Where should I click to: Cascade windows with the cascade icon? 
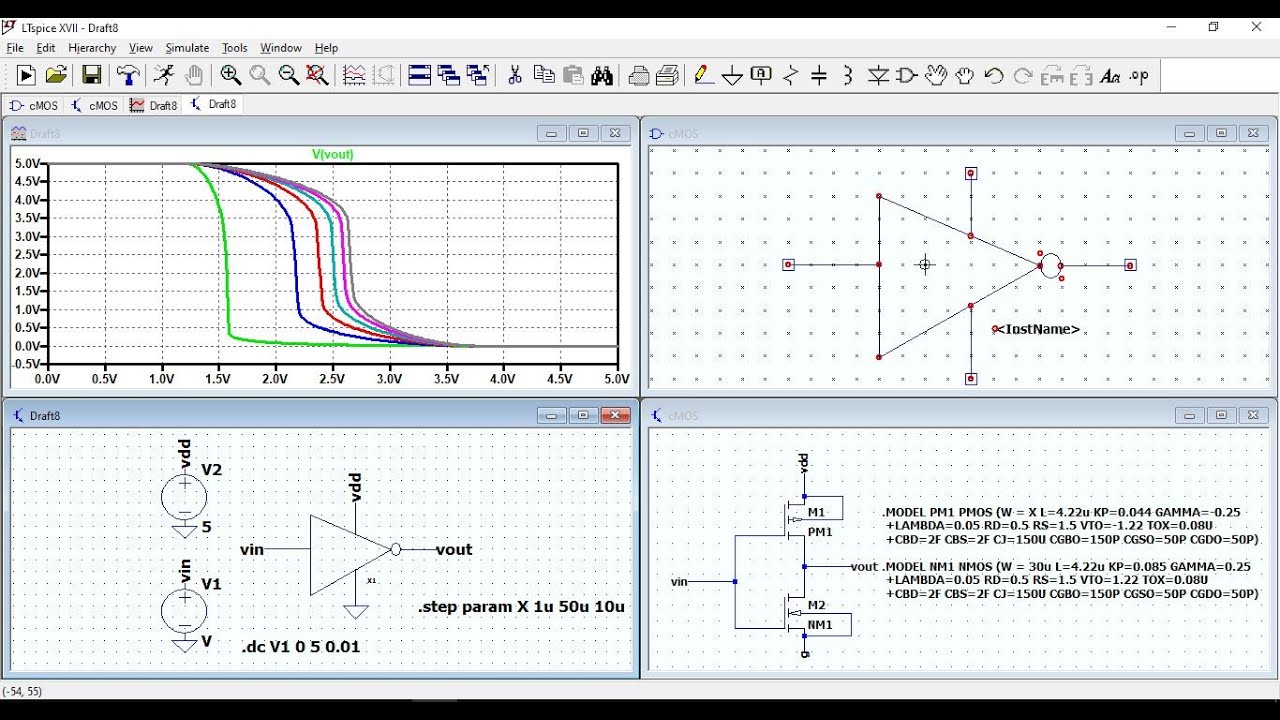point(449,75)
